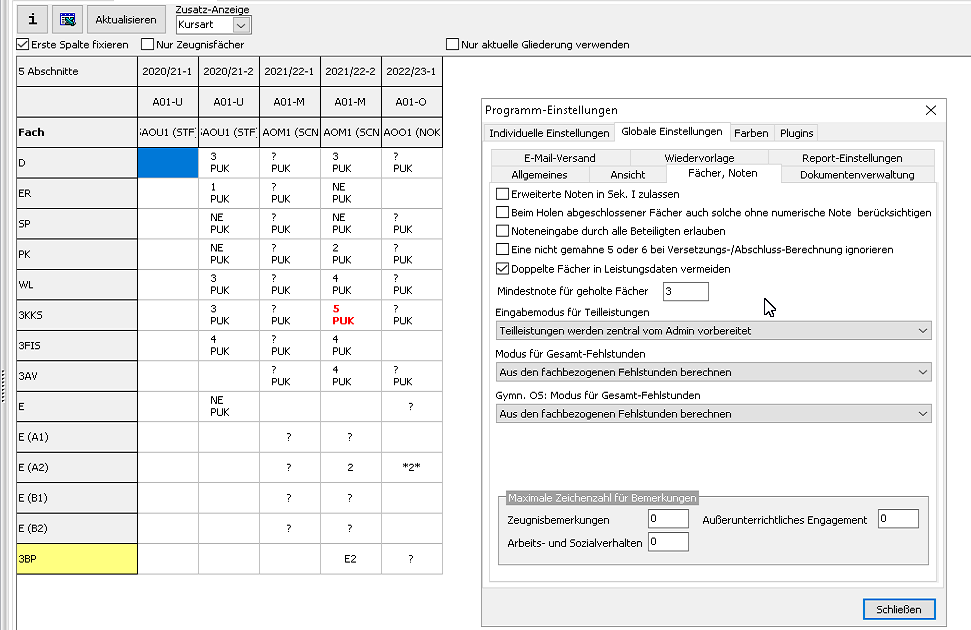Enable Nur aktuelle Gliederung verwenden
The height and width of the screenshot is (630, 971).
click(453, 45)
